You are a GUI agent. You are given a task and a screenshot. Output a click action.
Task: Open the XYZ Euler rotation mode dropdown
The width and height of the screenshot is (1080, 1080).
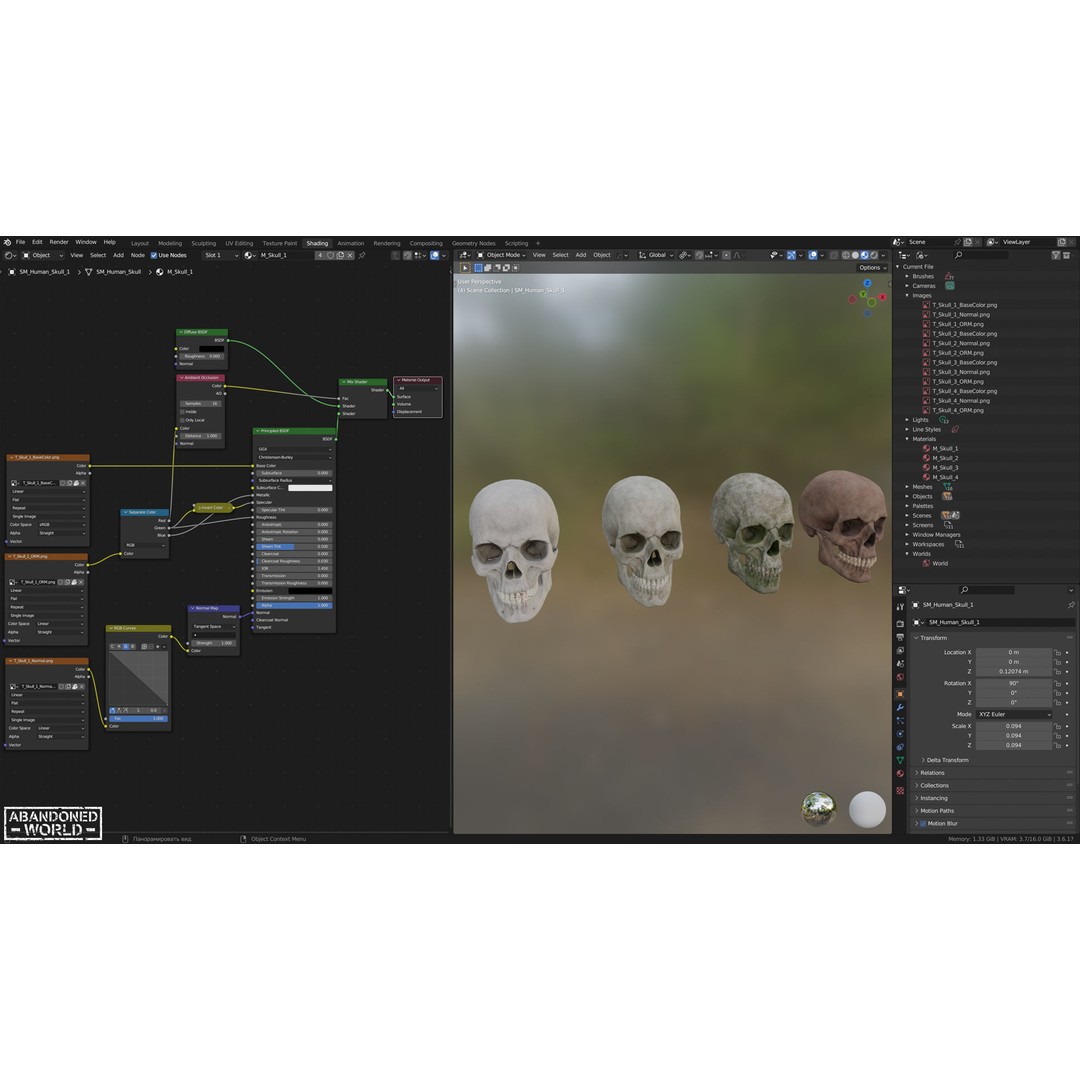tap(1014, 714)
